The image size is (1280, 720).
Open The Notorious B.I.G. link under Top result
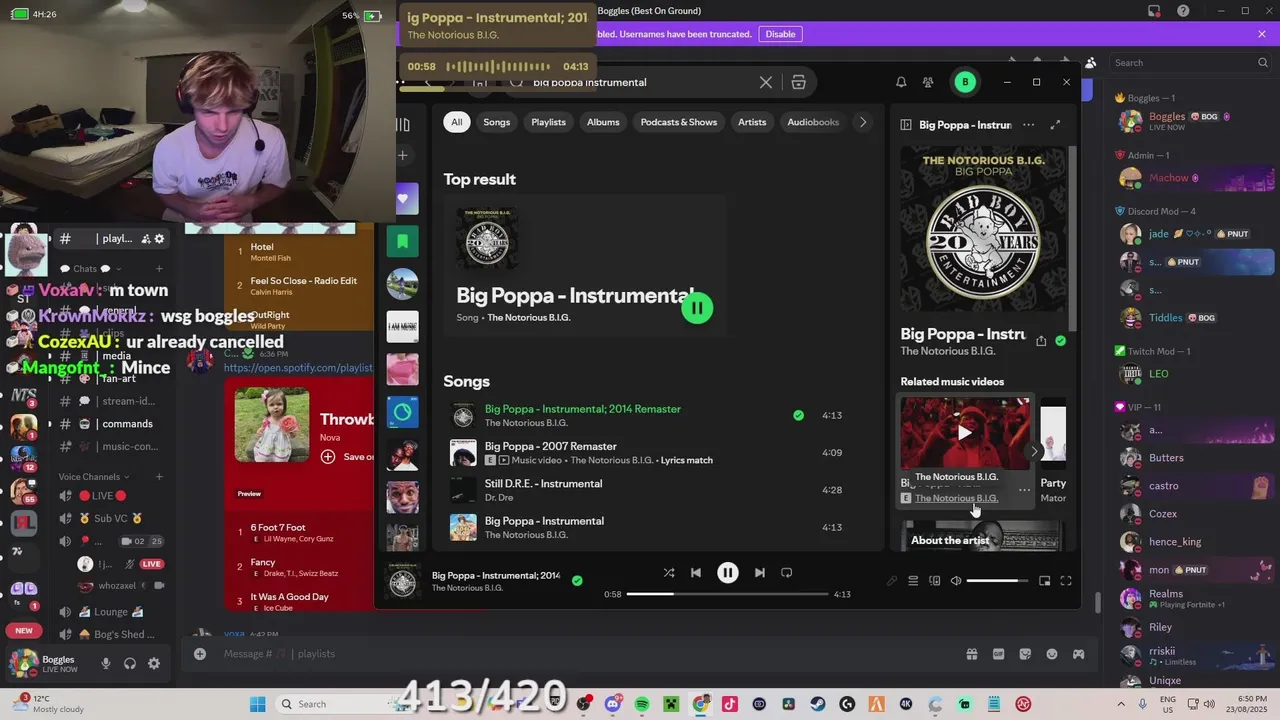click(x=529, y=318)
